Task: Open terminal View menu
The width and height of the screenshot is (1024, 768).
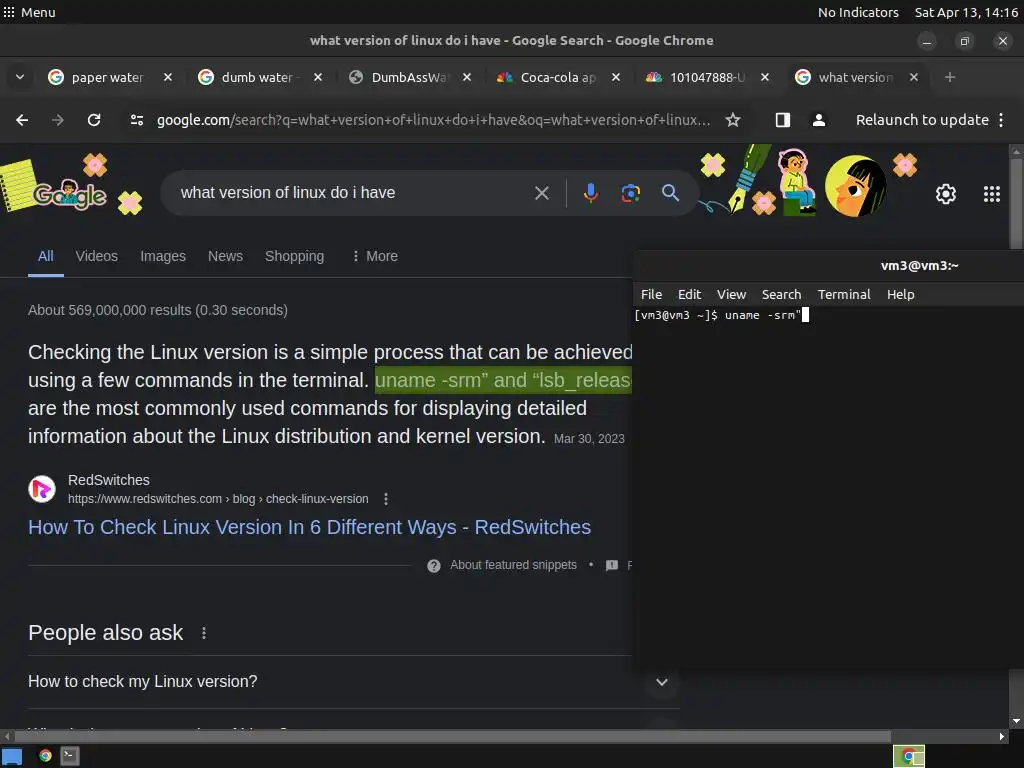Action: click(731, 295)
